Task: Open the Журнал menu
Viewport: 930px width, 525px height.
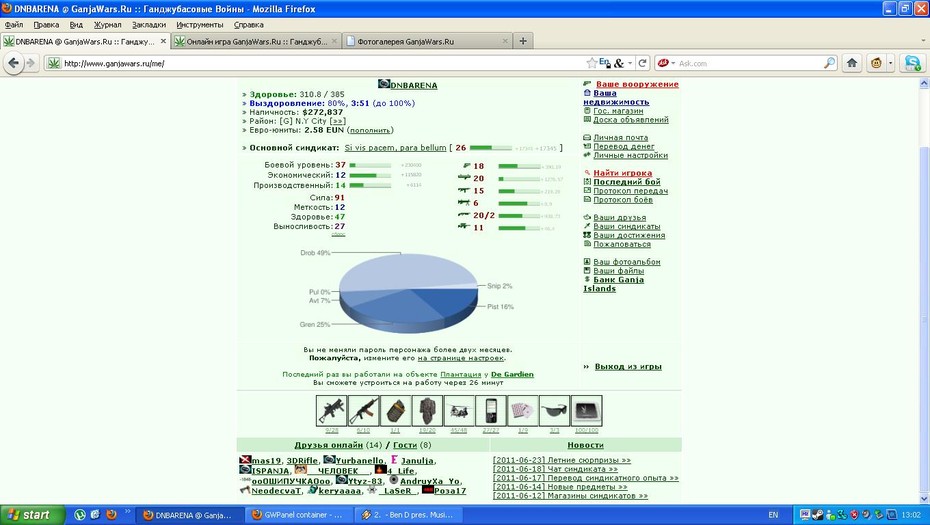Action: [x=107, y=25]
